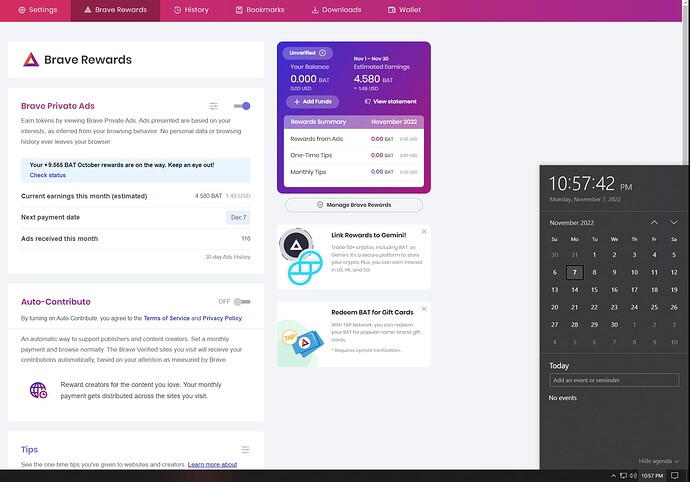Click Add an event or reminder field
690x482 pixels.
tap(614, 380)
